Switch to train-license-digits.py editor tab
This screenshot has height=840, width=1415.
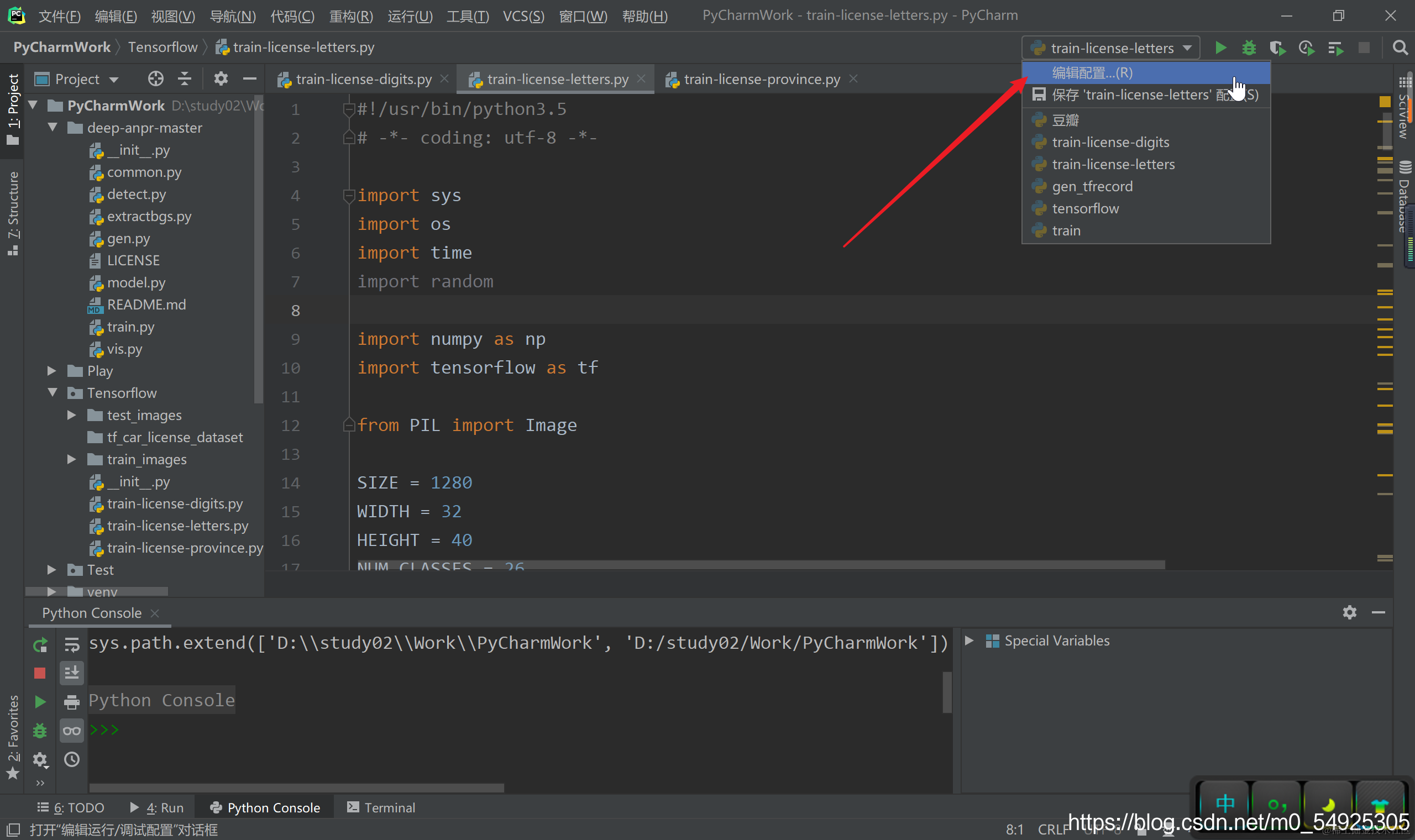click(x=363, y=79)
